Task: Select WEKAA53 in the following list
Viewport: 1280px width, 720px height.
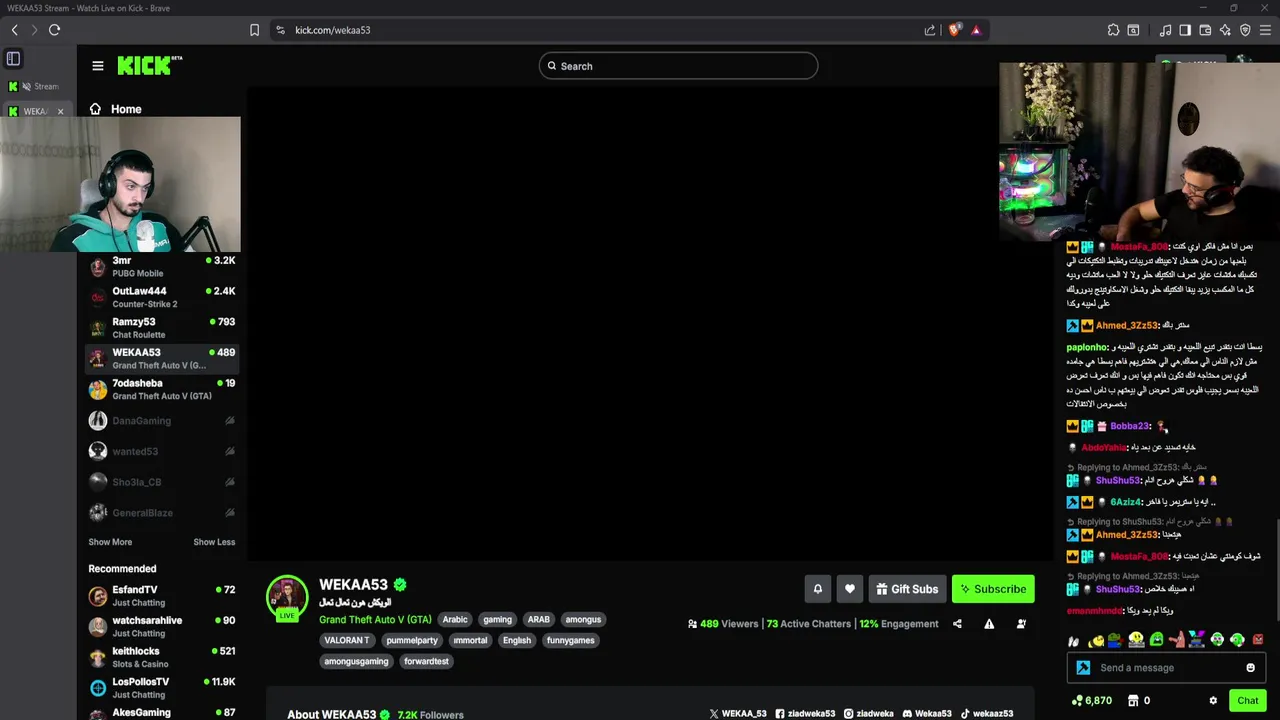Action: tap(163, 358)
